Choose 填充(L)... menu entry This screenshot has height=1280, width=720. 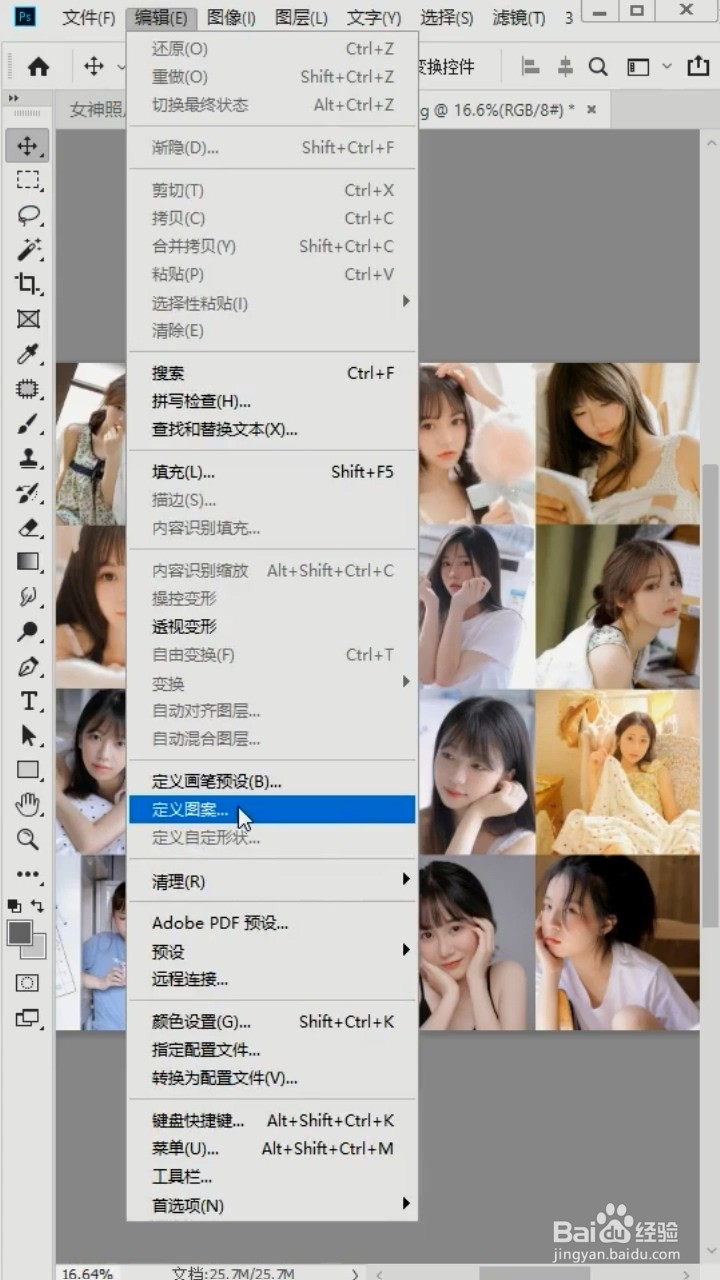coord(272,472)
